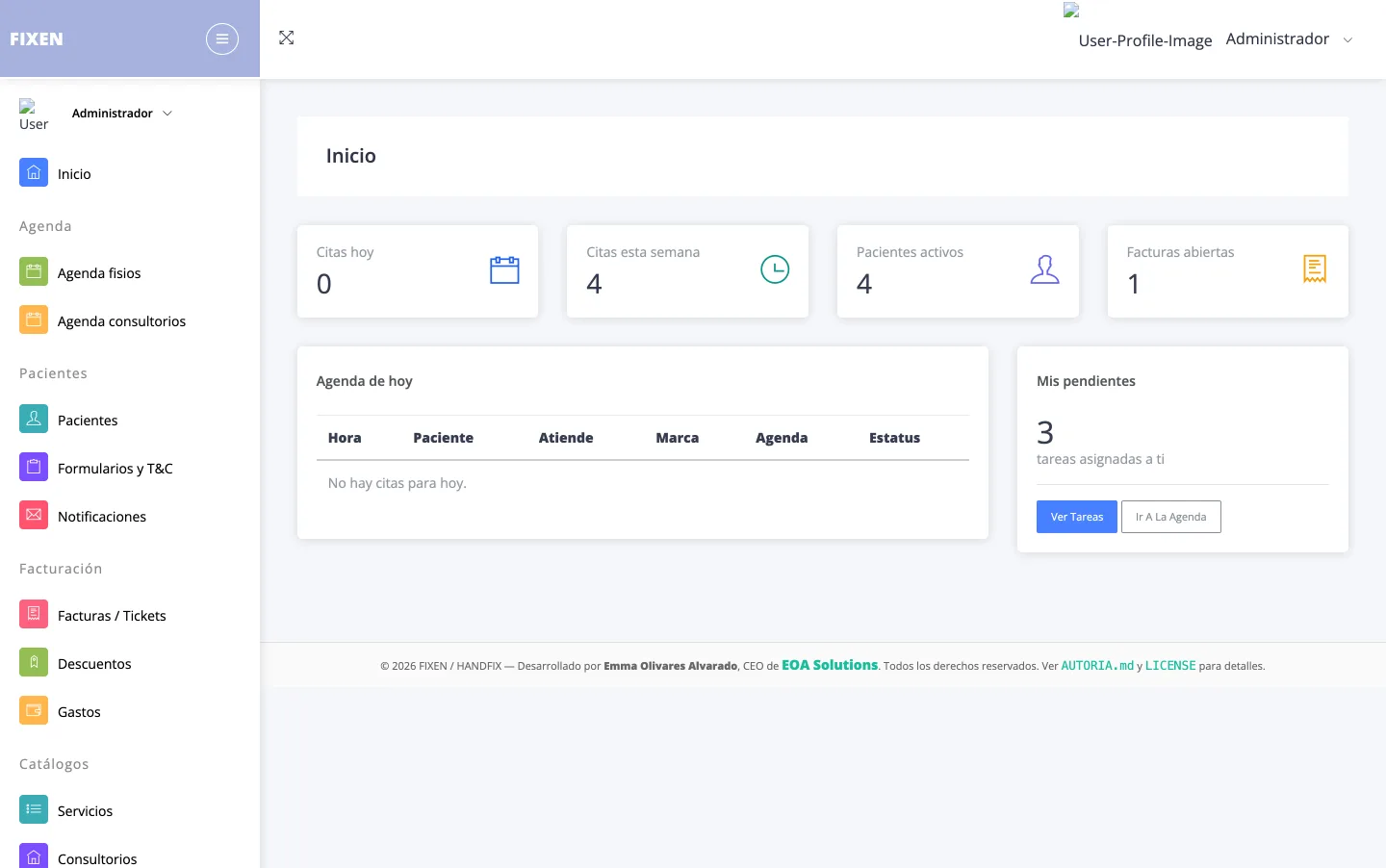Click the purple Consultorios building icon
The width and height of the screenshot is (1386, 868).
34,856
